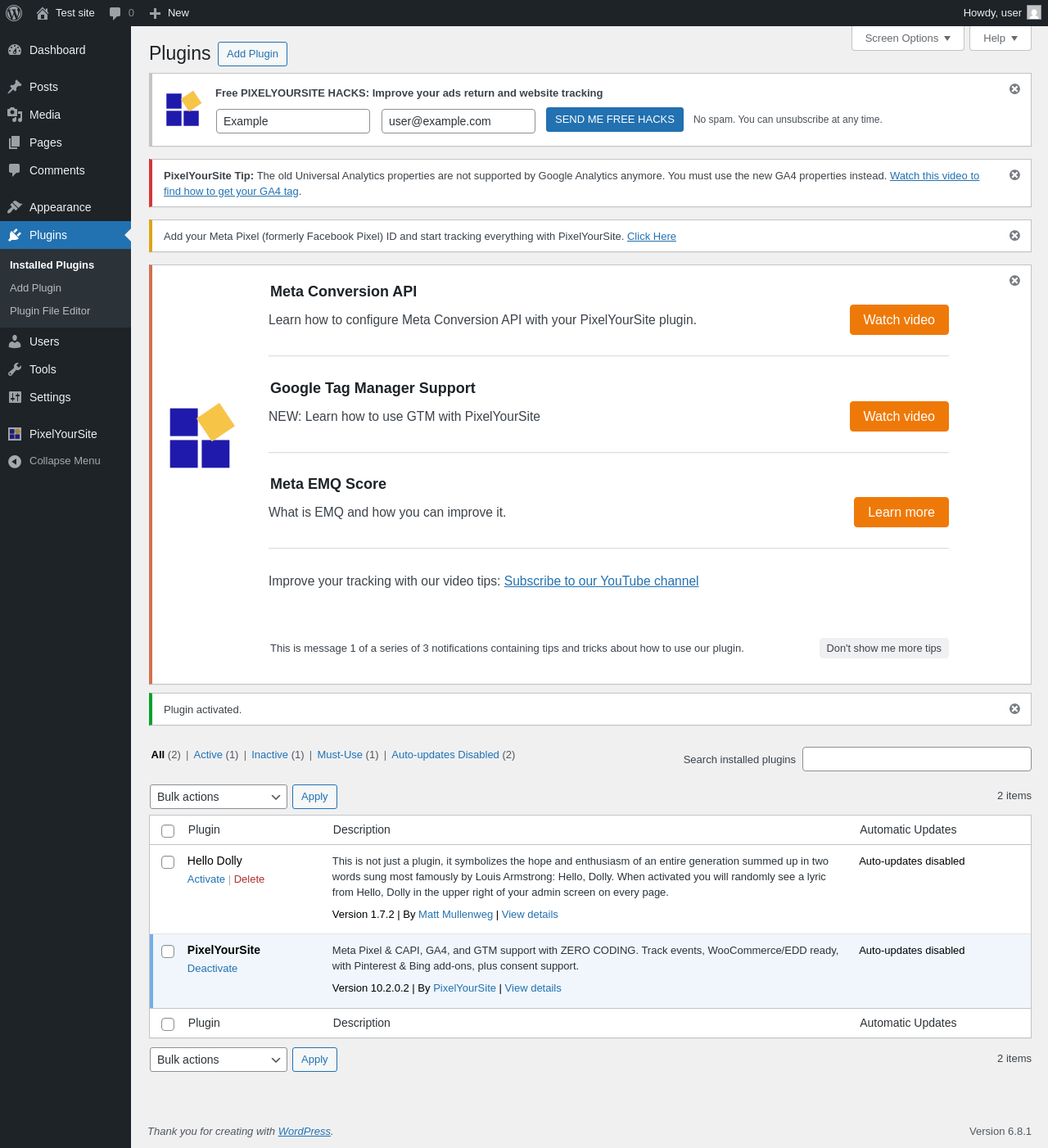Image resolution: width=1048 pixels, height=1148 pixels.
Task: Click the WordPress logo in admin bar
Action: (14, 13)
